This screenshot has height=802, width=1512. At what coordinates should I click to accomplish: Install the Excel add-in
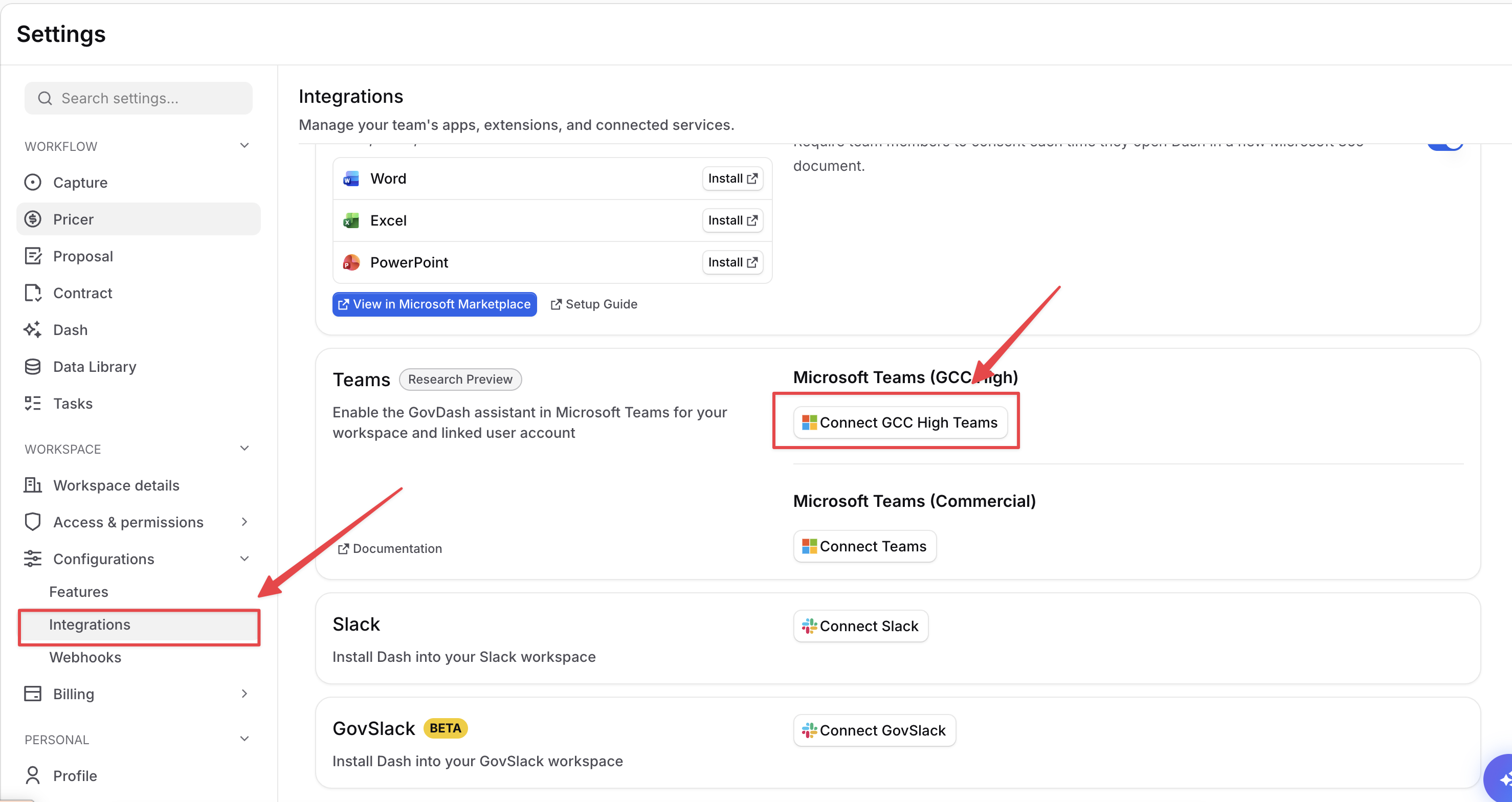tap(732, 221)
